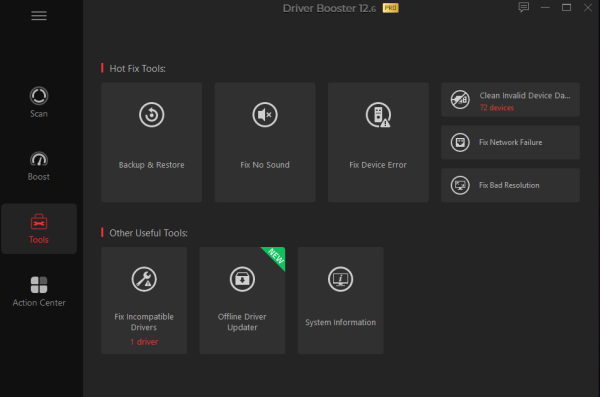Go to the Action Center label
This screenshot has width=600, height=397.
pyautogui.click(x=39, y=303)
